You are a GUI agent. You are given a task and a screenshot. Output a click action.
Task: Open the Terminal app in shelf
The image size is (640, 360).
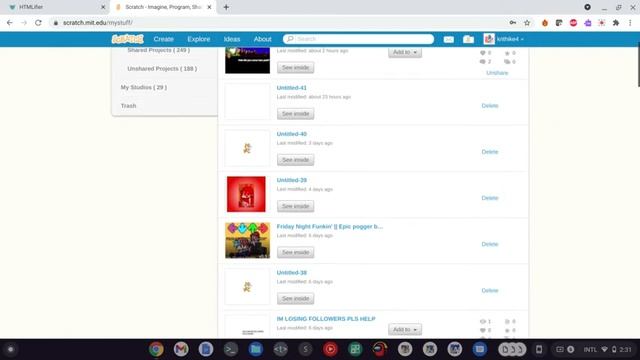[x=231, y=349]
